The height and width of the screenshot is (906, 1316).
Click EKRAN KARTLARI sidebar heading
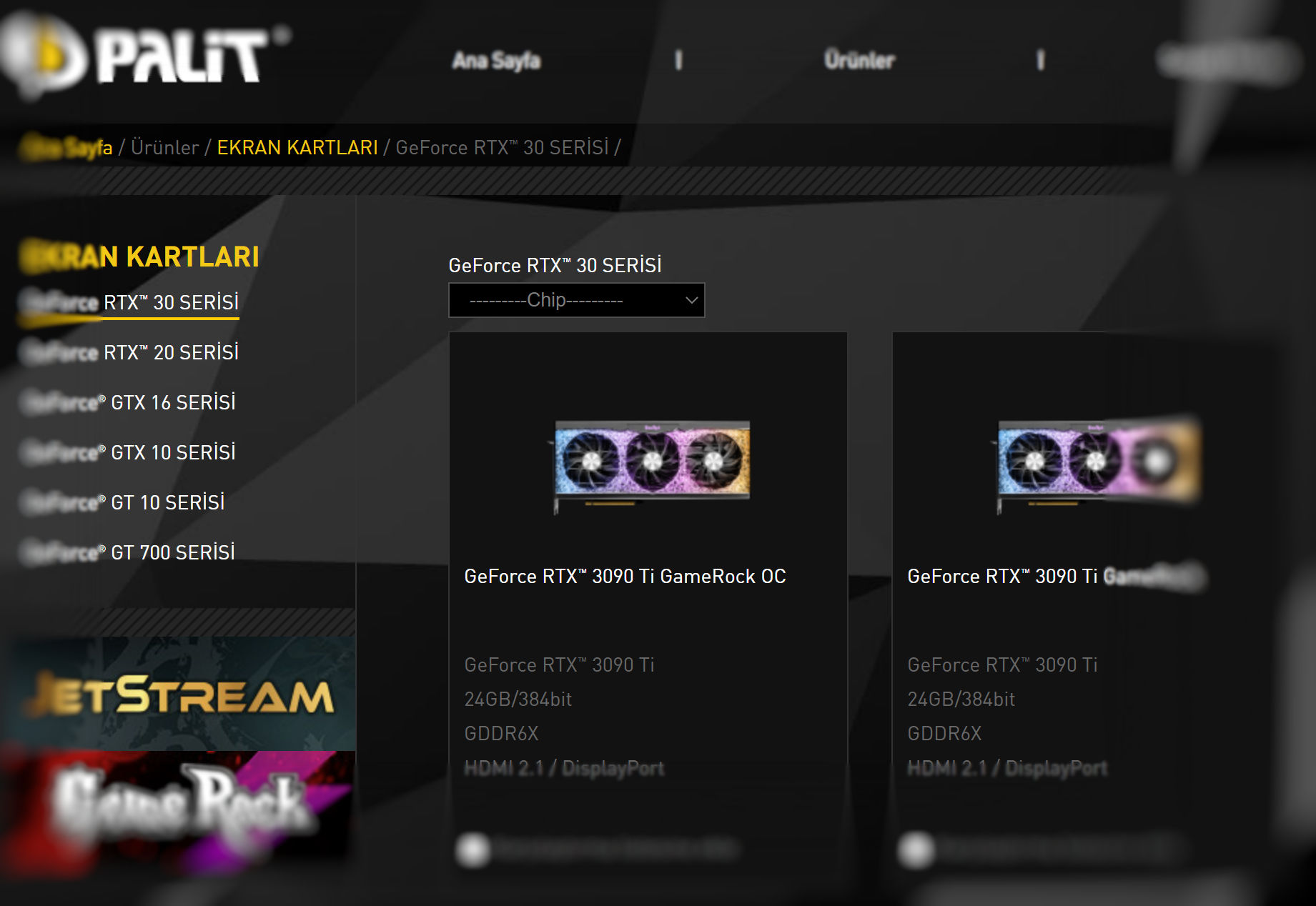point(139,257)
